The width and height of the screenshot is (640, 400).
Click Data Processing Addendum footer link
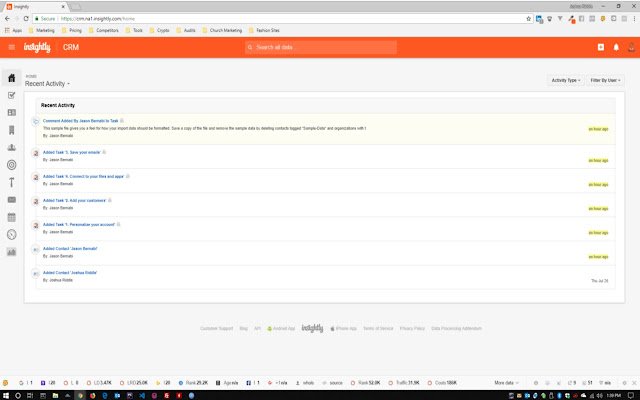[456, 329]
